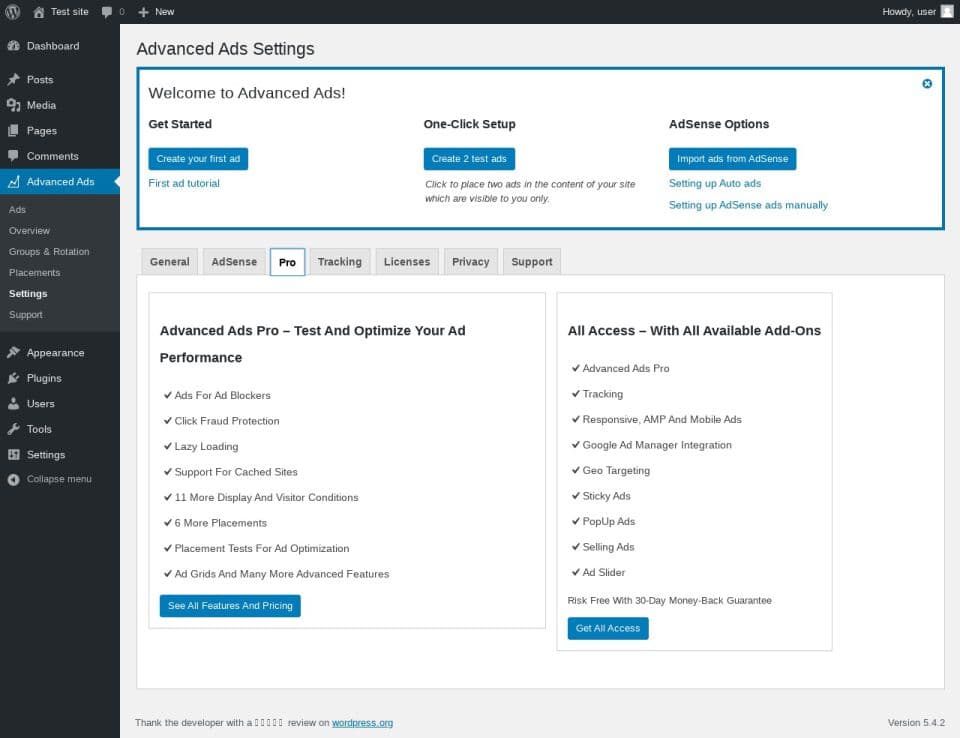
Task: Click Import ads from AdSense button
Action: pyautogui.click(x=732, y=159)
